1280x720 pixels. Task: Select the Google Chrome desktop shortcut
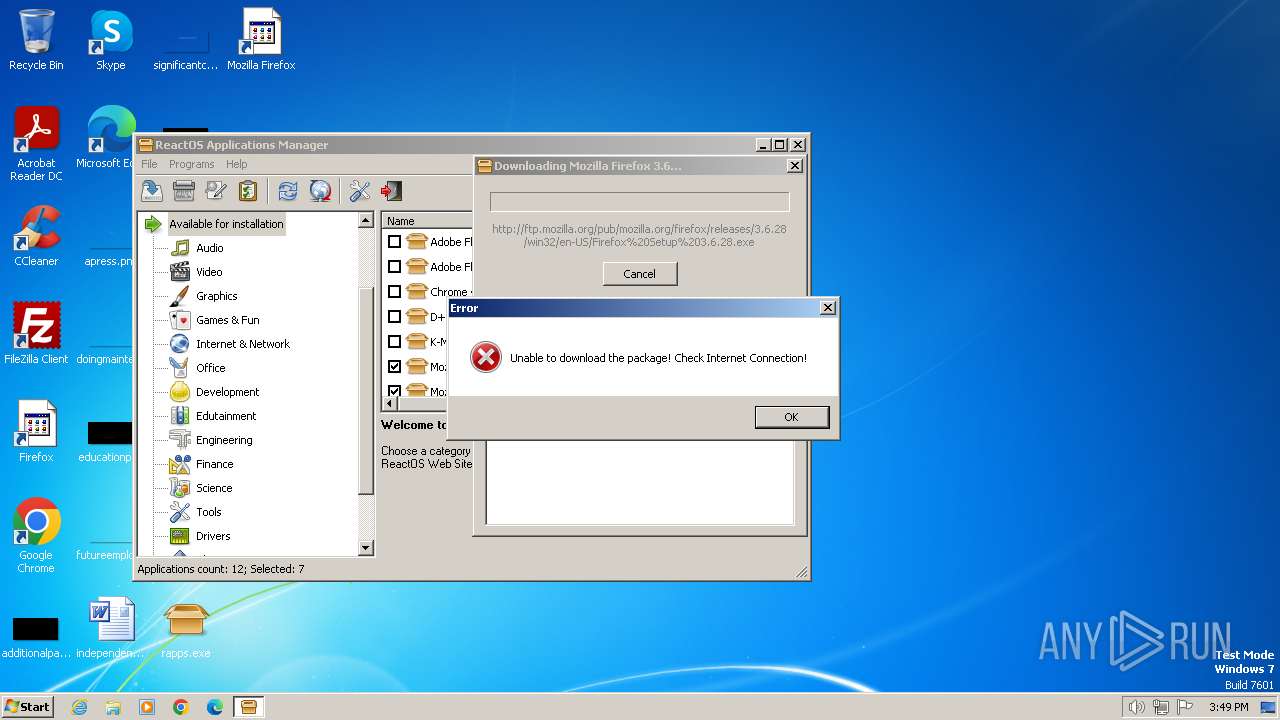pos(36,536)
